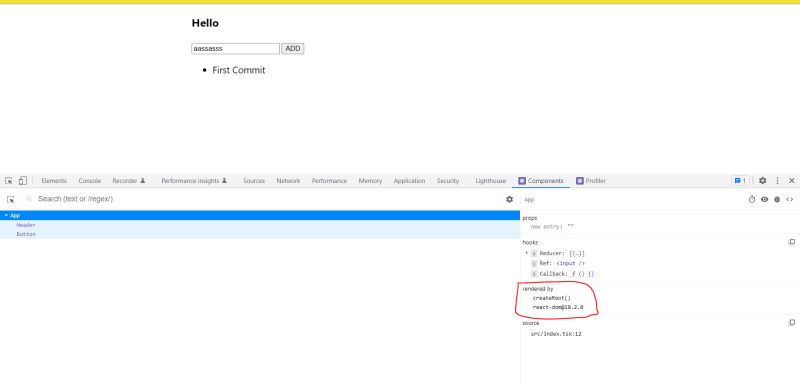The width and height of the screenshot is (800, 384).
Task: Click the Callback hook entry
Action: coord(563,274)
